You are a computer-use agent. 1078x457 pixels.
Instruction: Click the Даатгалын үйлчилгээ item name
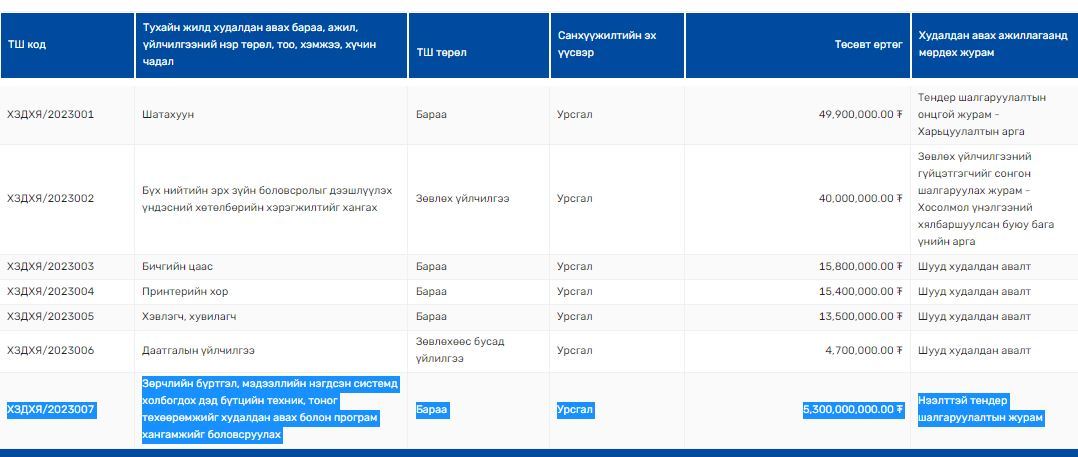[198, 350]
